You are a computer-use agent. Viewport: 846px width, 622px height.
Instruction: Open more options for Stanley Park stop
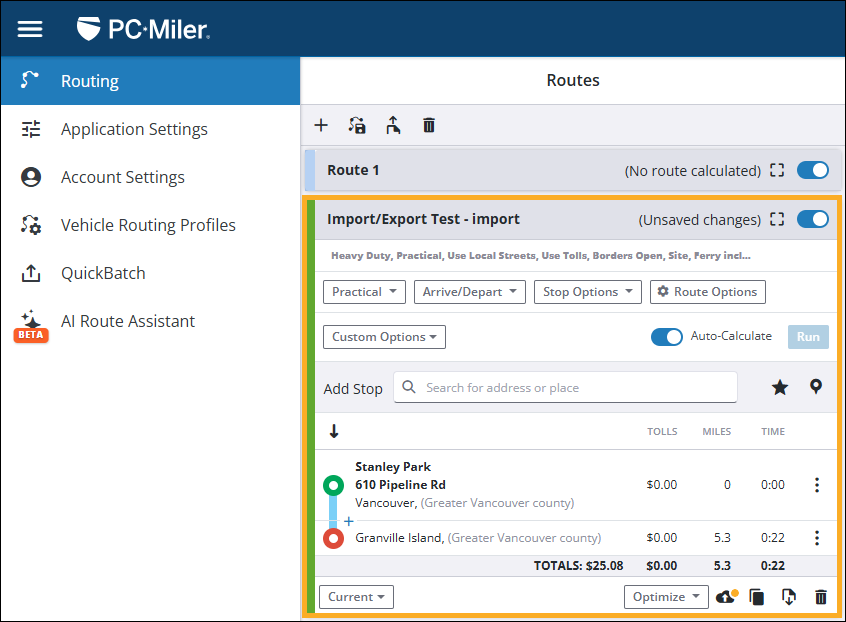(x=816, y=485)
